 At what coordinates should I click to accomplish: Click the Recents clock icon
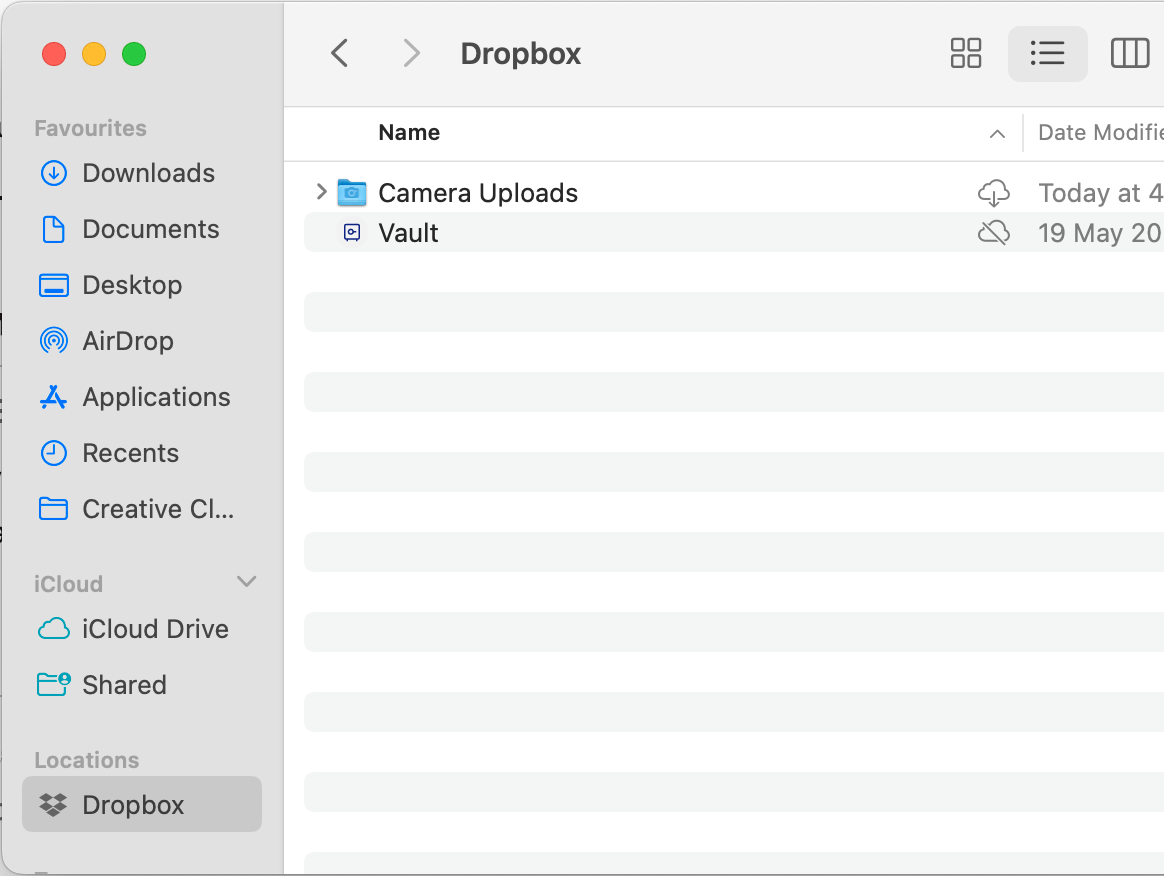[x=53, y=453]
